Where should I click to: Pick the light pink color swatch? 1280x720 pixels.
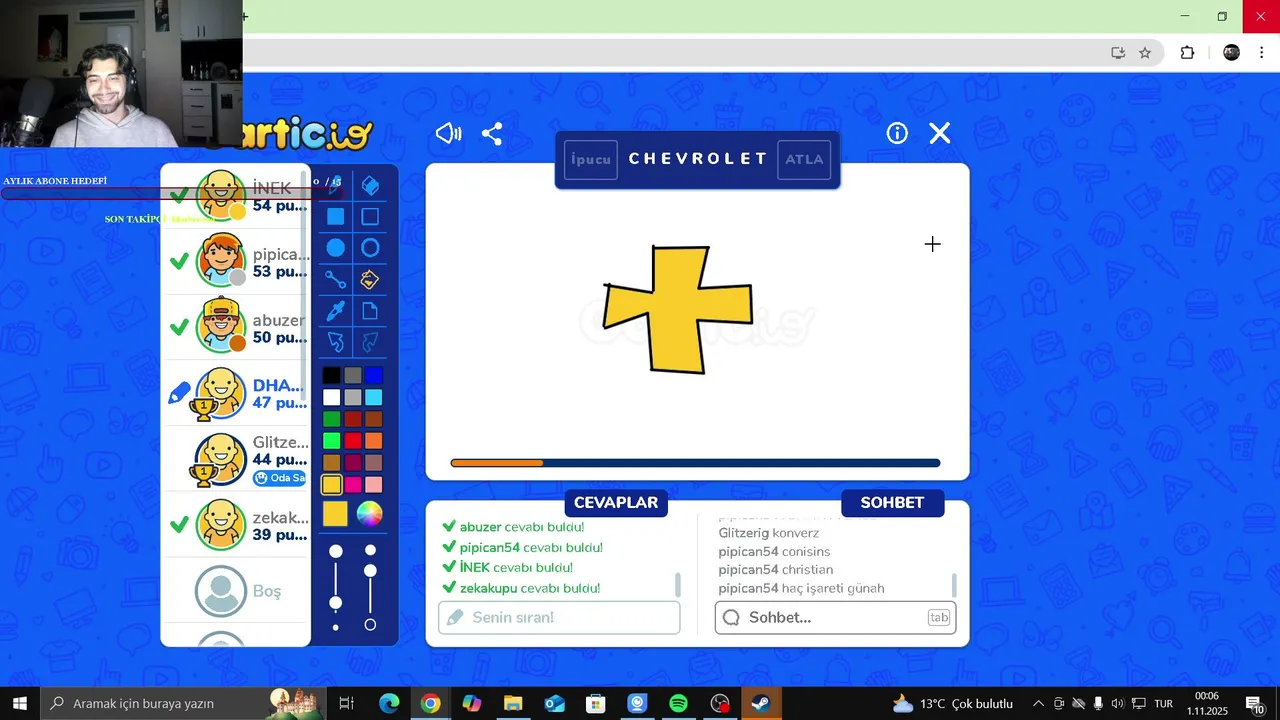point(374,484)
